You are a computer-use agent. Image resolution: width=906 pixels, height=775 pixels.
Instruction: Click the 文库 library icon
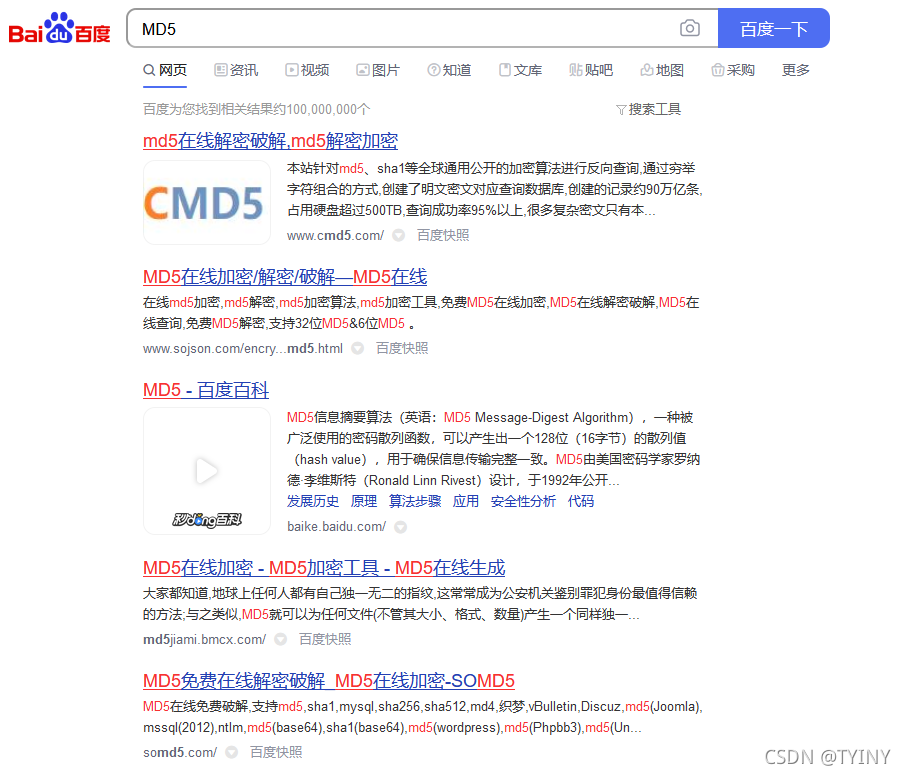pyautogui.click(x=504, y=70)
